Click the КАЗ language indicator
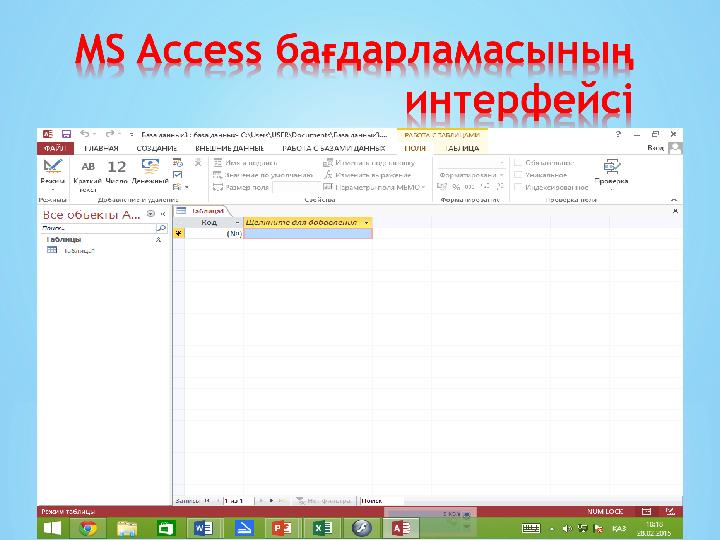 click(619, 529)
